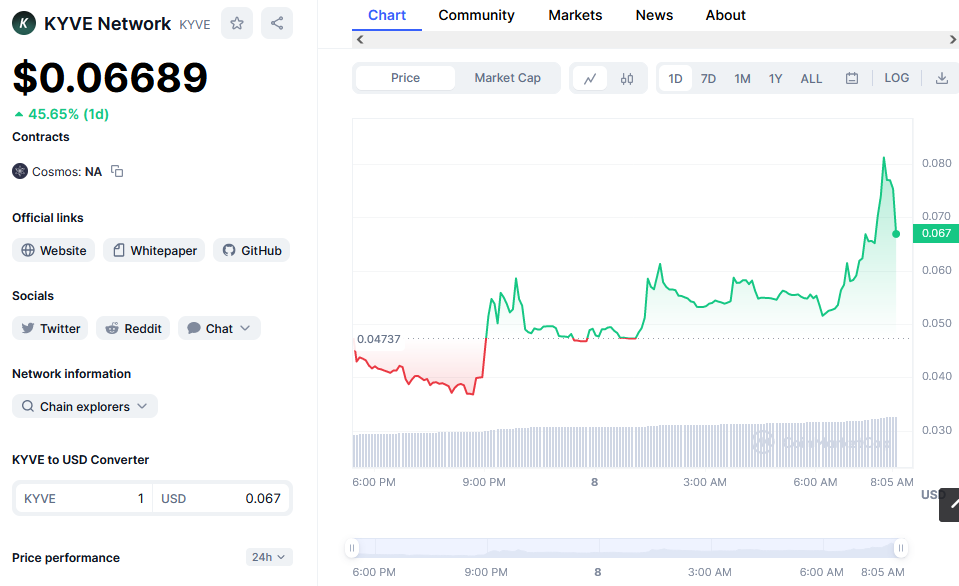Click the $0.06689 price heading
This screenshot has height=586, width=959.
tap(110, 78)
